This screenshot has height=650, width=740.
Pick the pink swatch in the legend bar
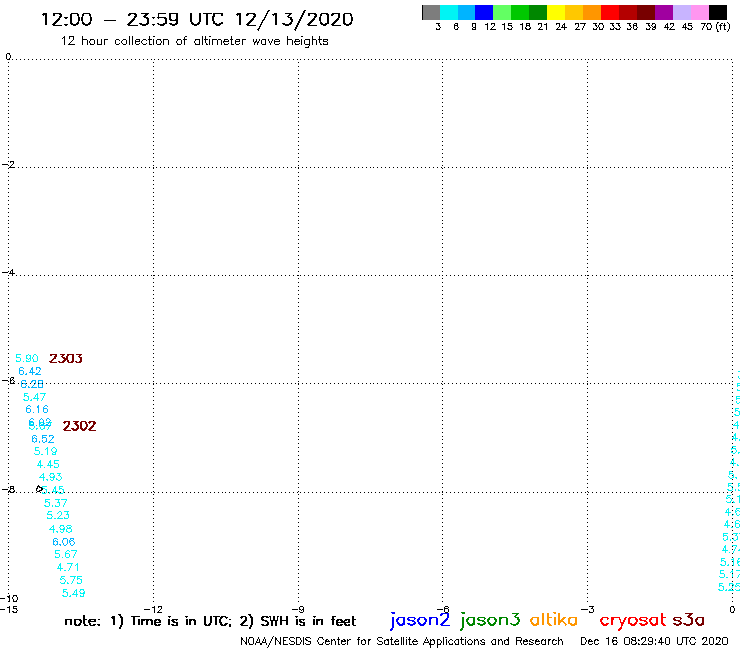point(700,12)
